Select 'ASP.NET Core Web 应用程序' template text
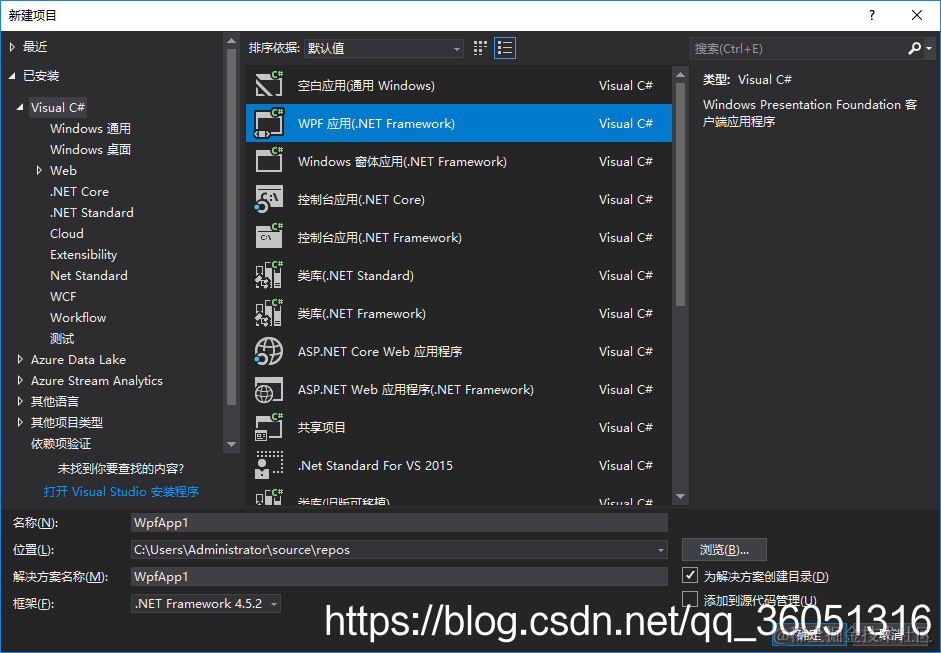This screenshot has height=653, width=941. click(380, 351)
